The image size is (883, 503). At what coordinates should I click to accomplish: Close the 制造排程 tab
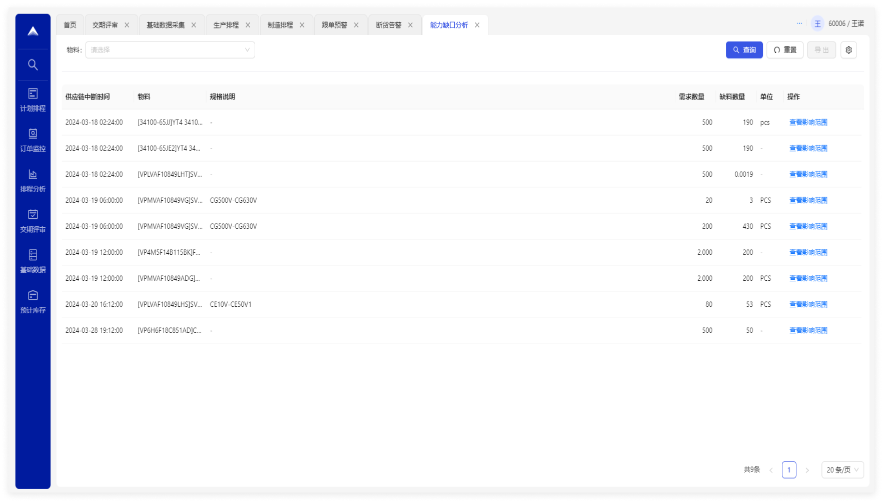click(302, 25)
